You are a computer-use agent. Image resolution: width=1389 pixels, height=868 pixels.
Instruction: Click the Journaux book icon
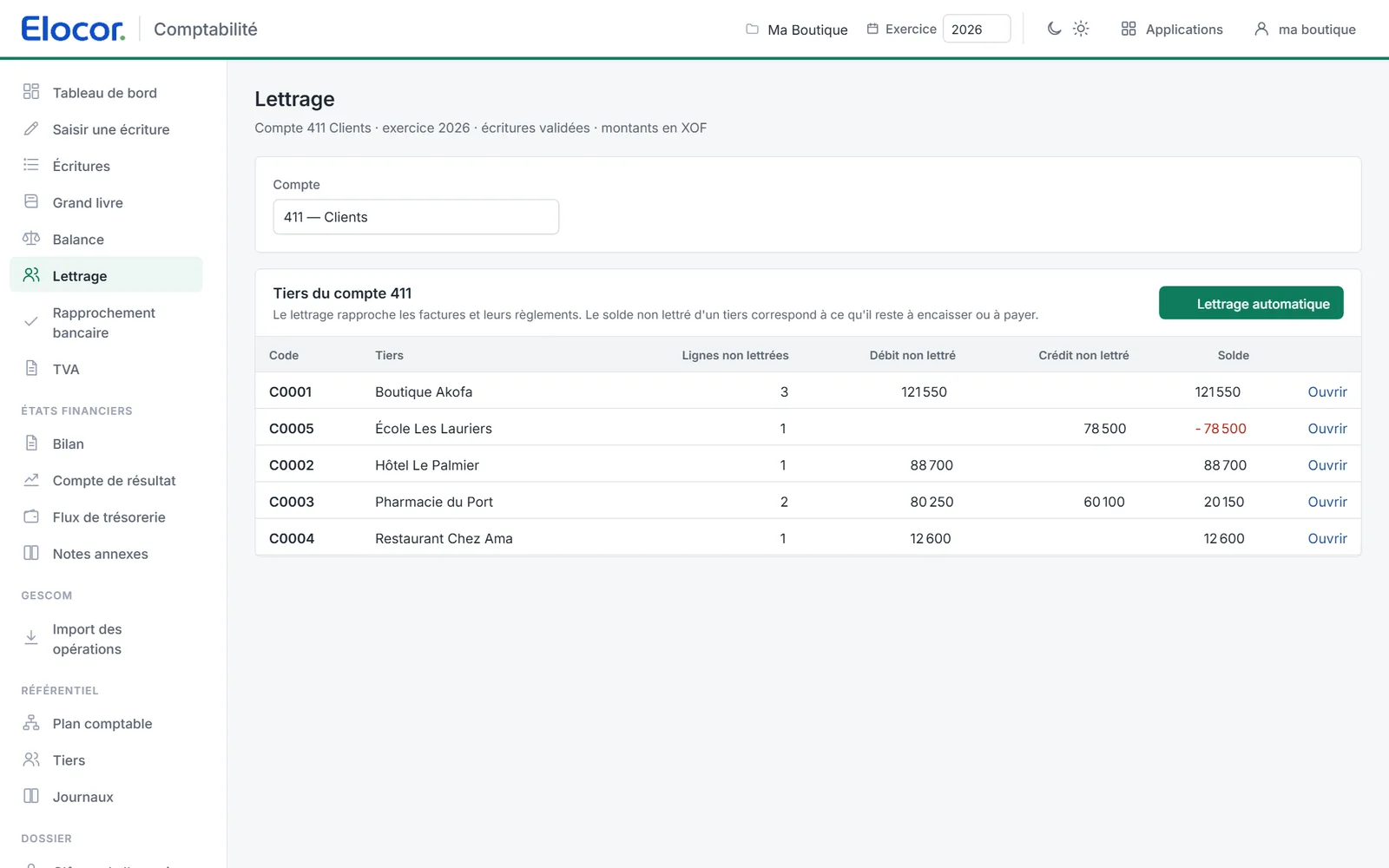pos(31,796)
